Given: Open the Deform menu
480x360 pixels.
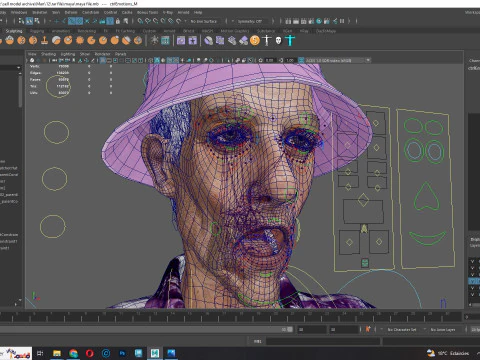Looking at the screenshot, I should tap(71, 12).
